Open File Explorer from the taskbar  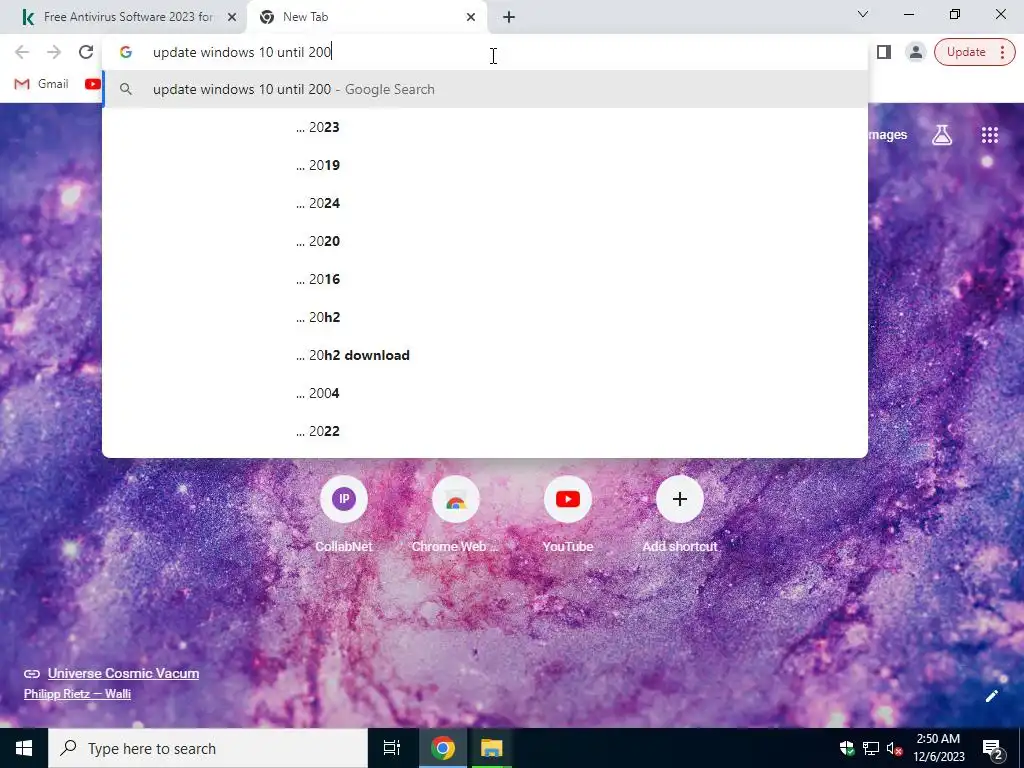click(491, 748)
